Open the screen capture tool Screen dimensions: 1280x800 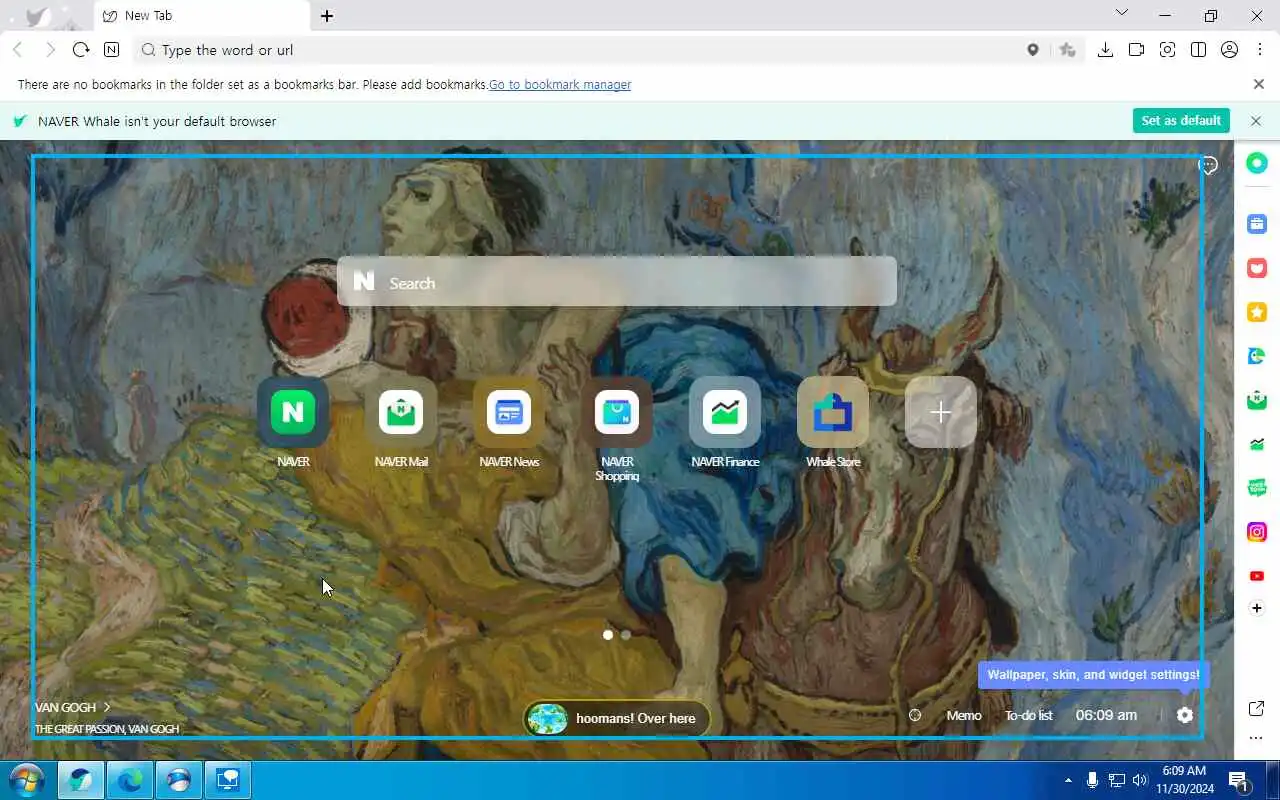[x=1167, y=50]
